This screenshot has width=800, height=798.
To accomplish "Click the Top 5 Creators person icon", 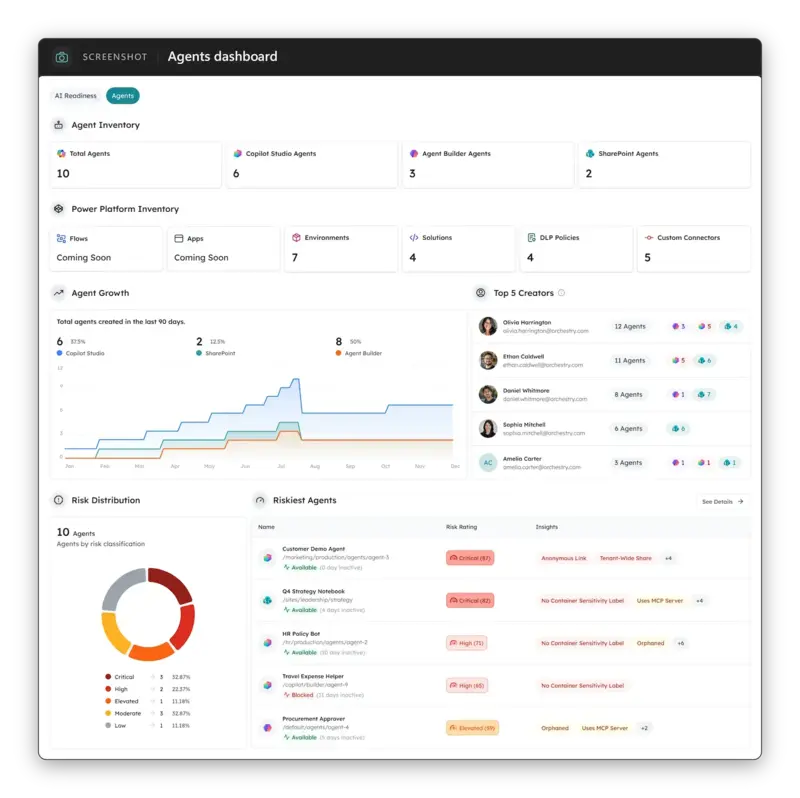I will click(481, 293).
